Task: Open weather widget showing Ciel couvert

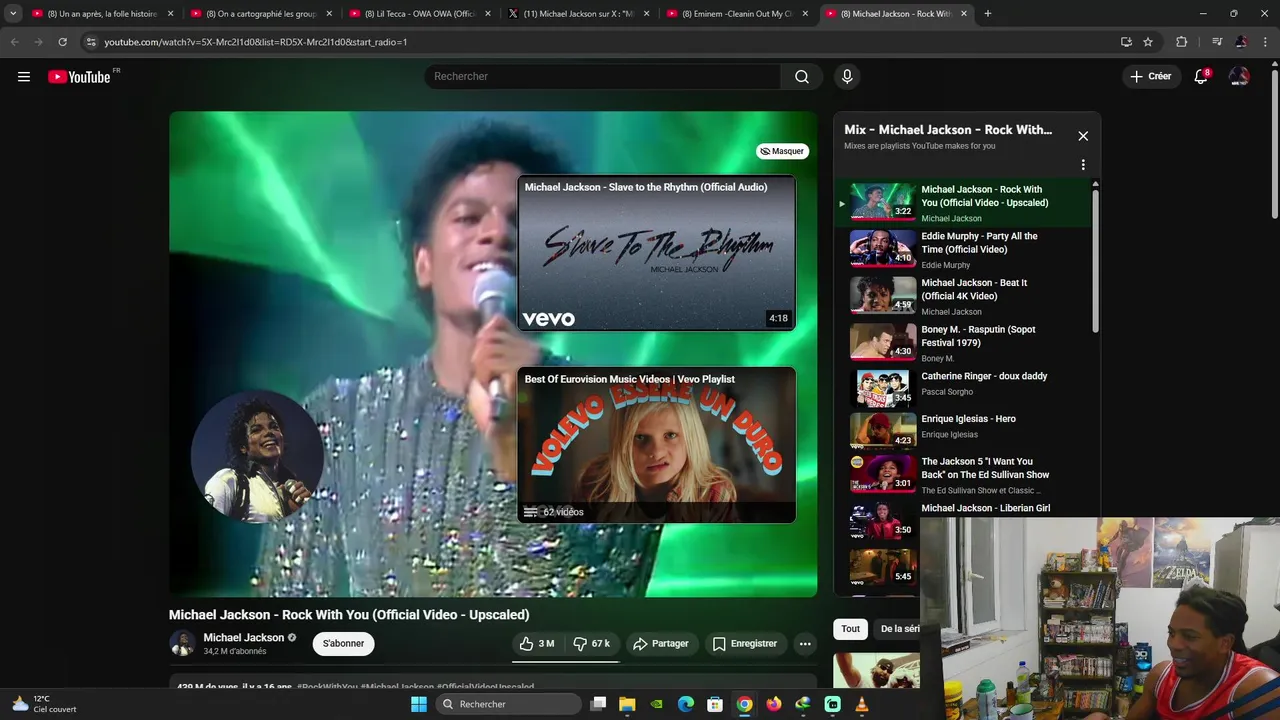Action: click(x=45, y=704)
